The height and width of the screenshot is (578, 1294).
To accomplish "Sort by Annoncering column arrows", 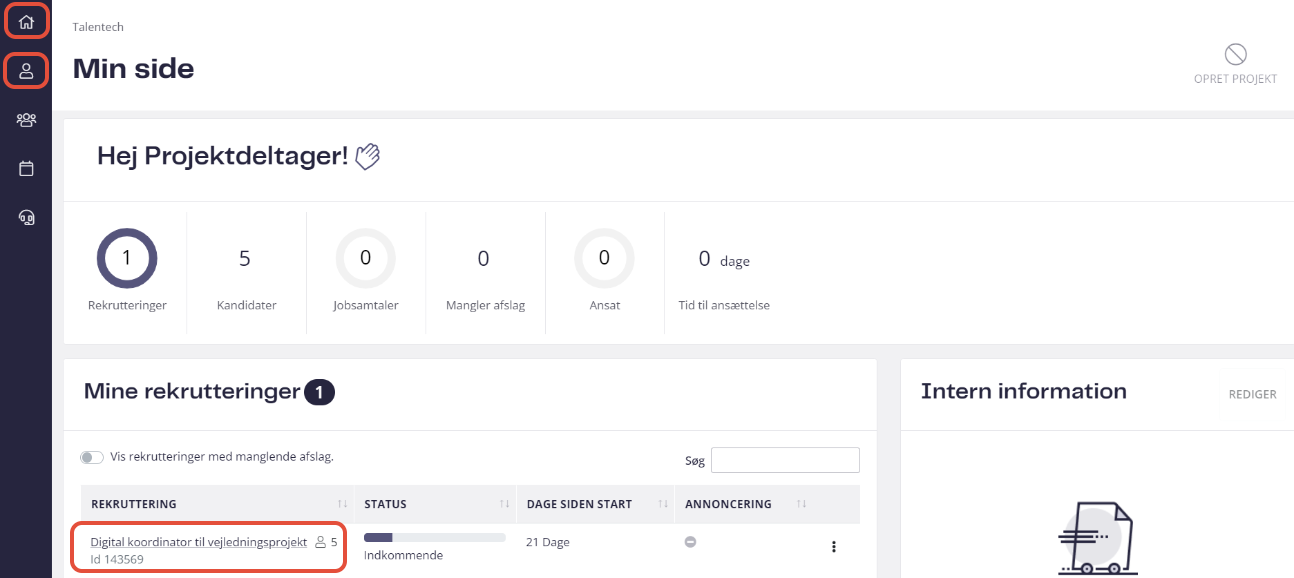I will [802, 504].
